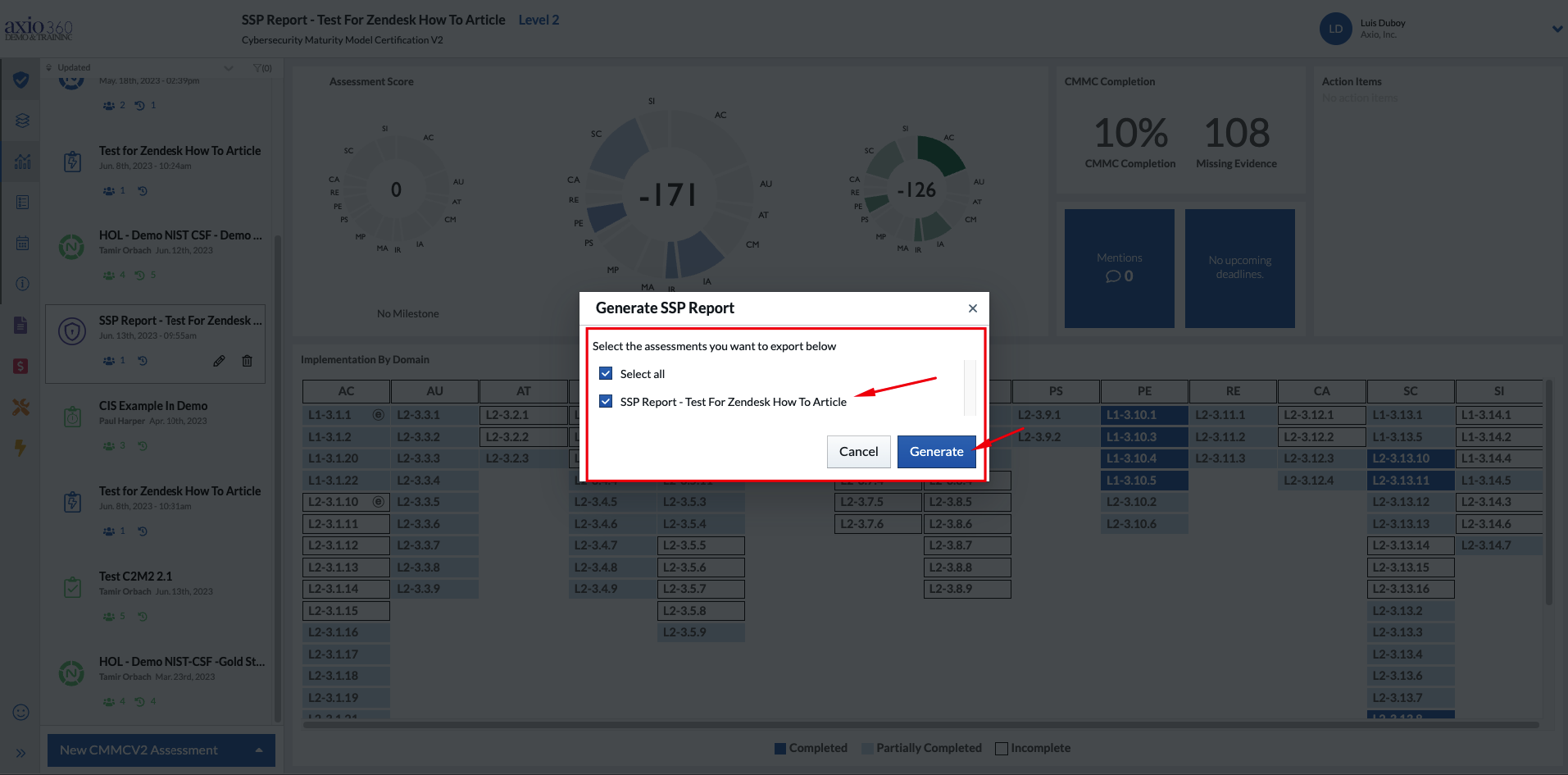Click the Generate button

[x=936, y=452]
